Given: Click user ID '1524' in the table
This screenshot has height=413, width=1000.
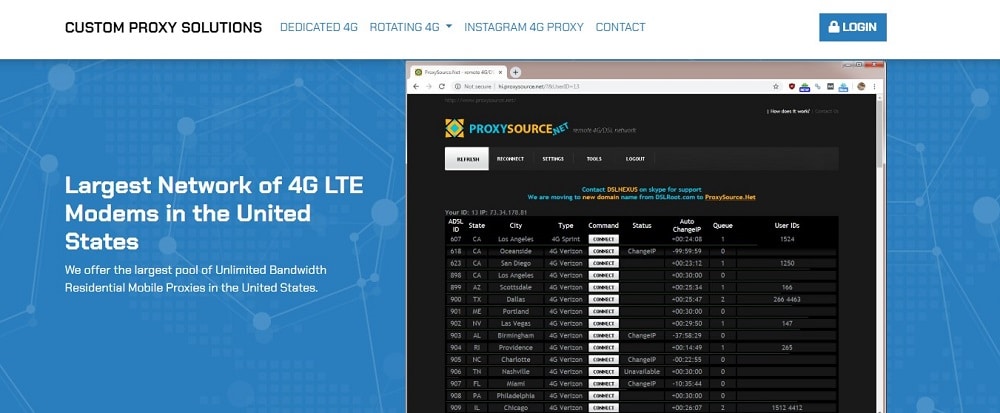Looking at the screenshot, I should tap(787, 239).
